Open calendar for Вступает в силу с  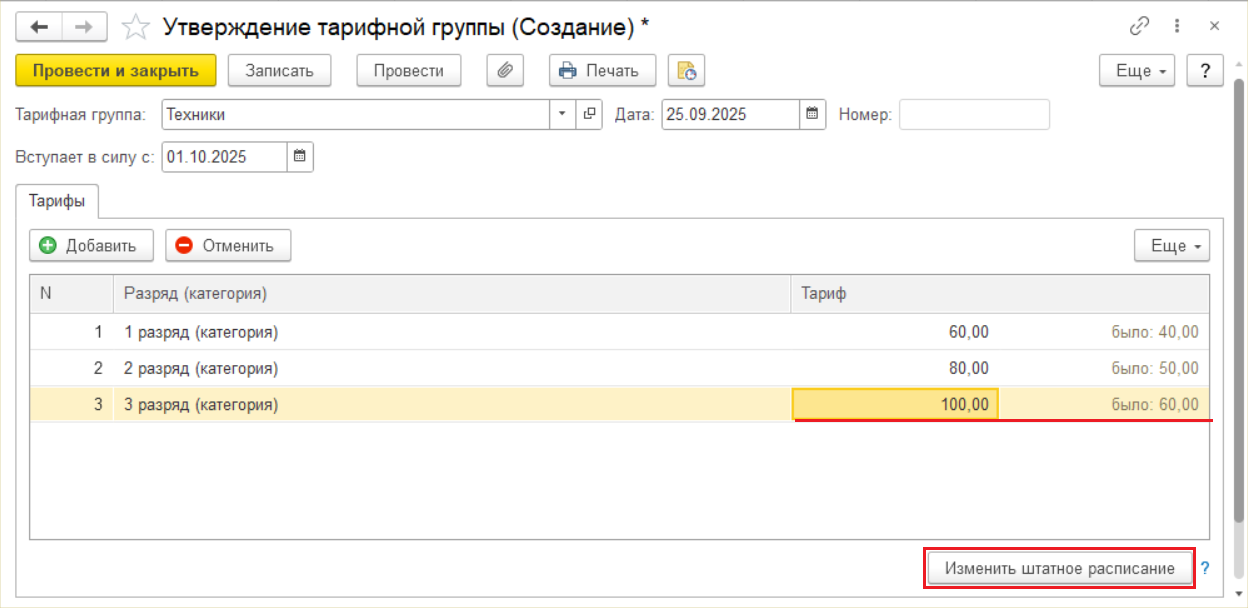pyautogui.click(x=300, y=157)
